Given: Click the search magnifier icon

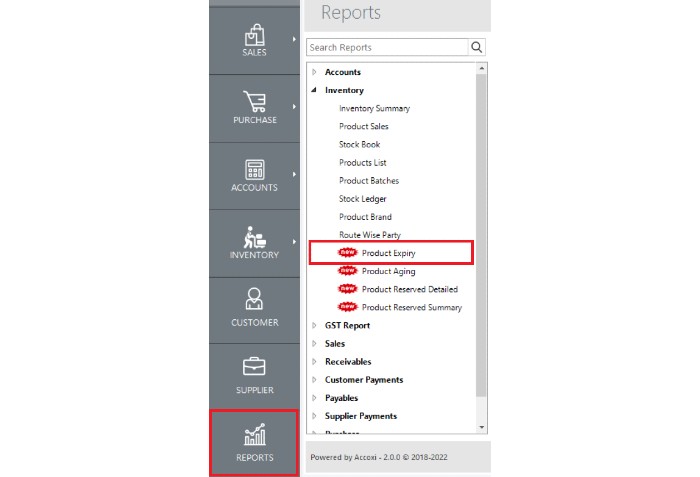Looking at the screenshot, I should (x=477, y=47).
